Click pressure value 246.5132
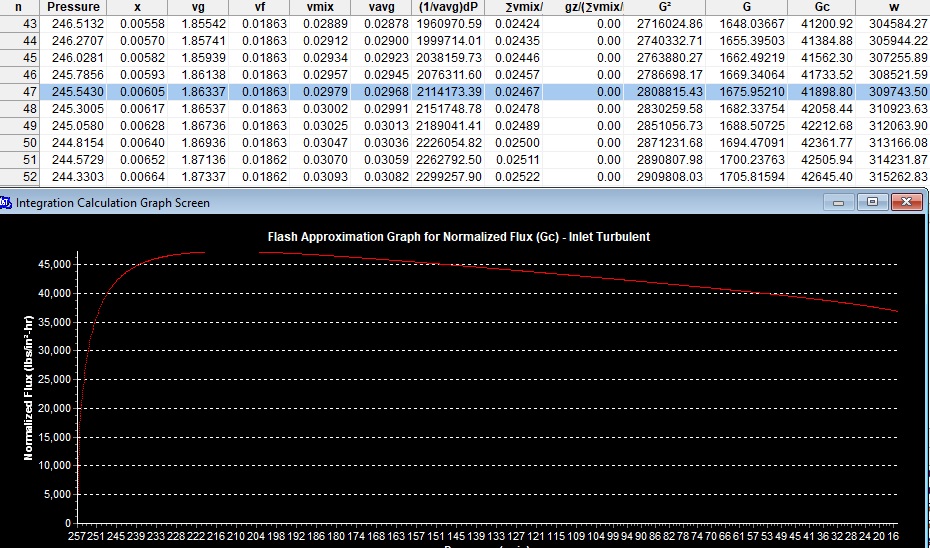Image resolution: width=930 pixels, height=548 pixels. pos(79,24)
